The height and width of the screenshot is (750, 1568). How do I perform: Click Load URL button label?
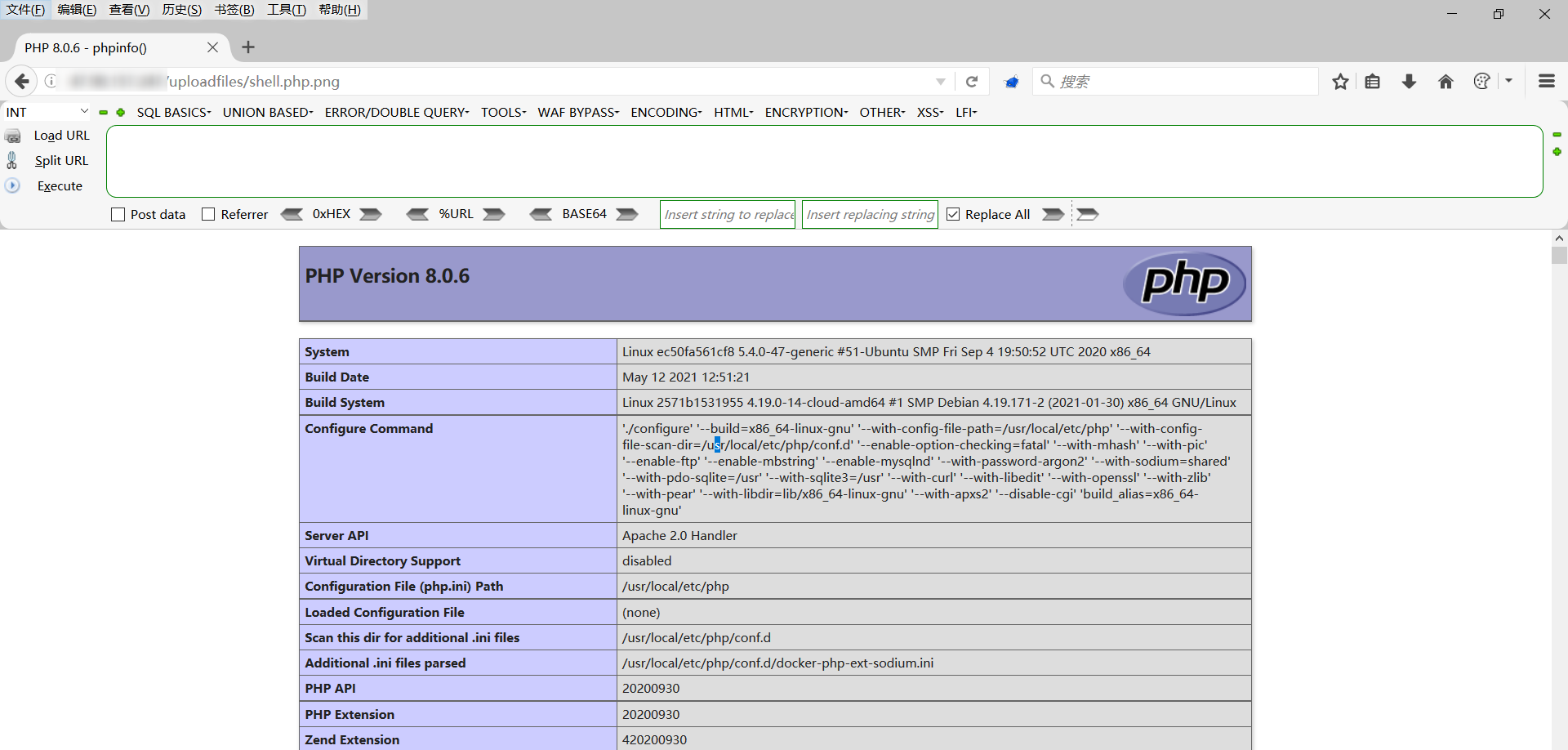point(61,136)
